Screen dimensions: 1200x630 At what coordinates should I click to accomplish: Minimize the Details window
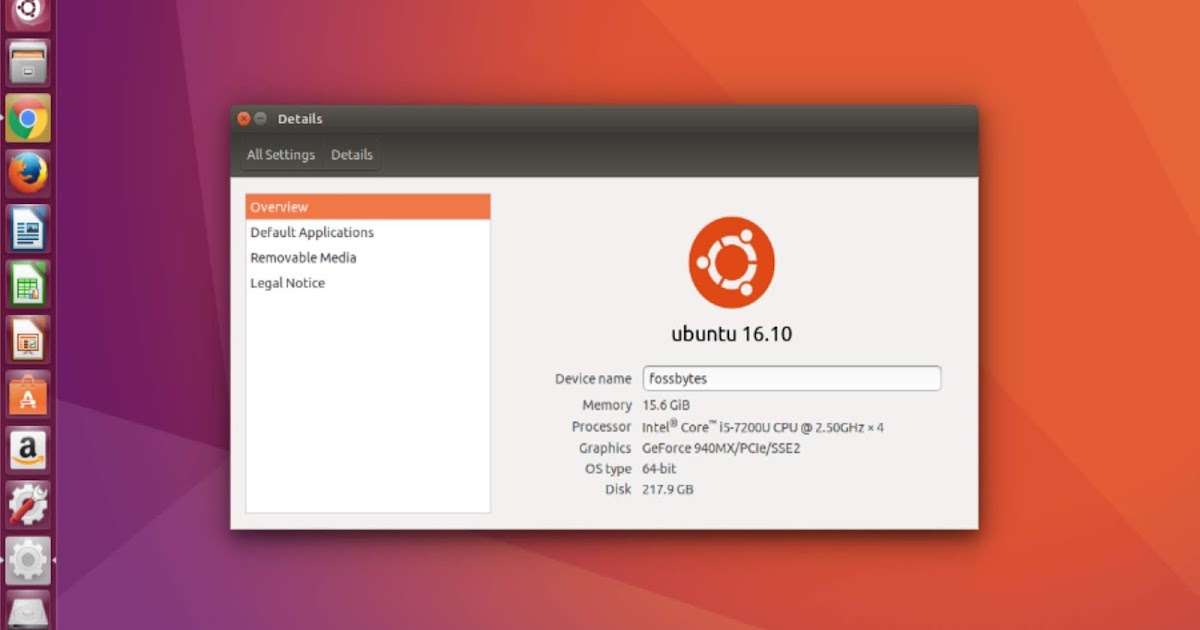tap(260, 119)
